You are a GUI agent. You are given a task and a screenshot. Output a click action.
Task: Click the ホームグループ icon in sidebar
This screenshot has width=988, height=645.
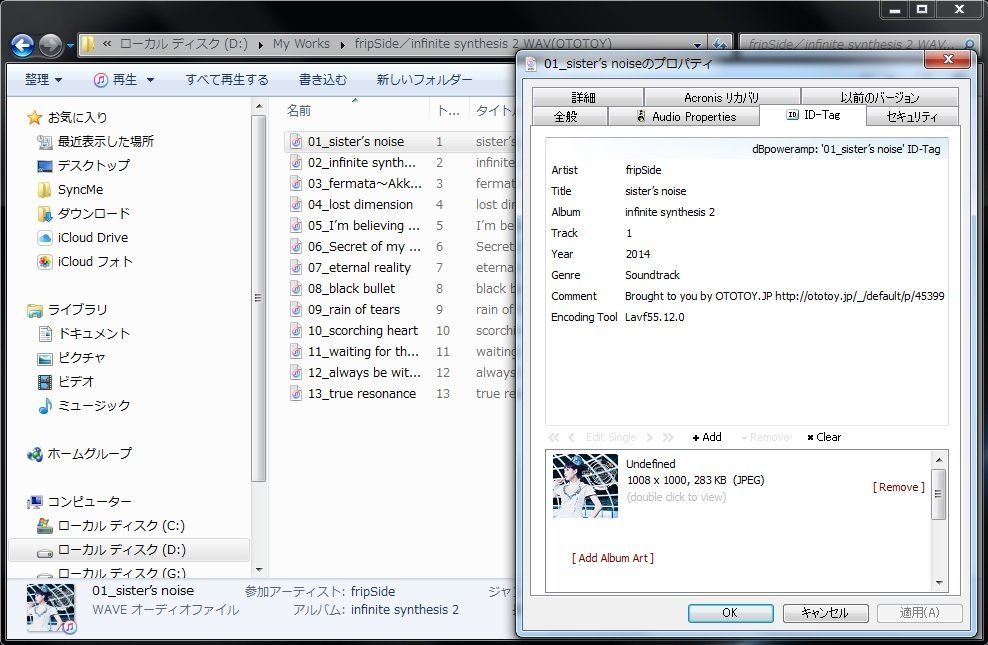point(36,454)
